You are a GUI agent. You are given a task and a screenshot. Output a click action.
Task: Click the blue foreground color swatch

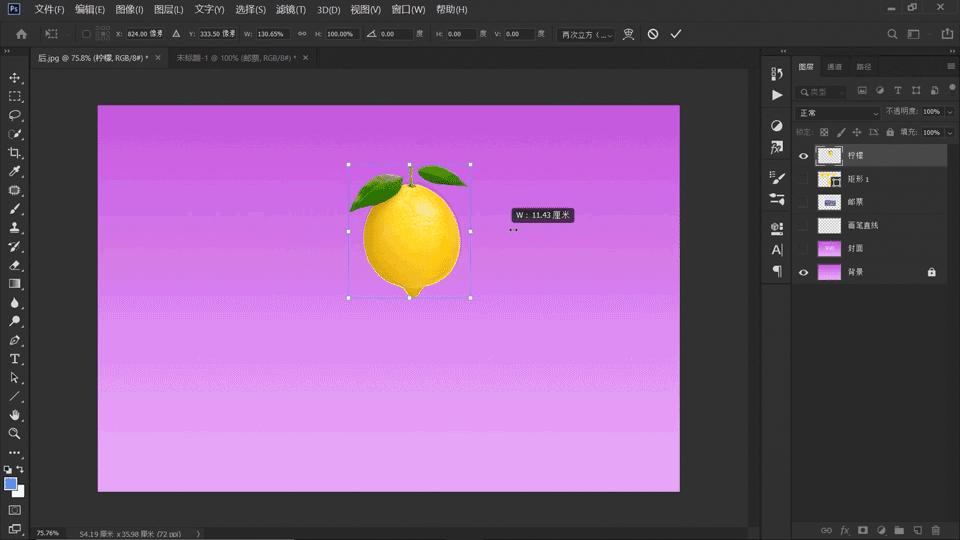[11, 484]
